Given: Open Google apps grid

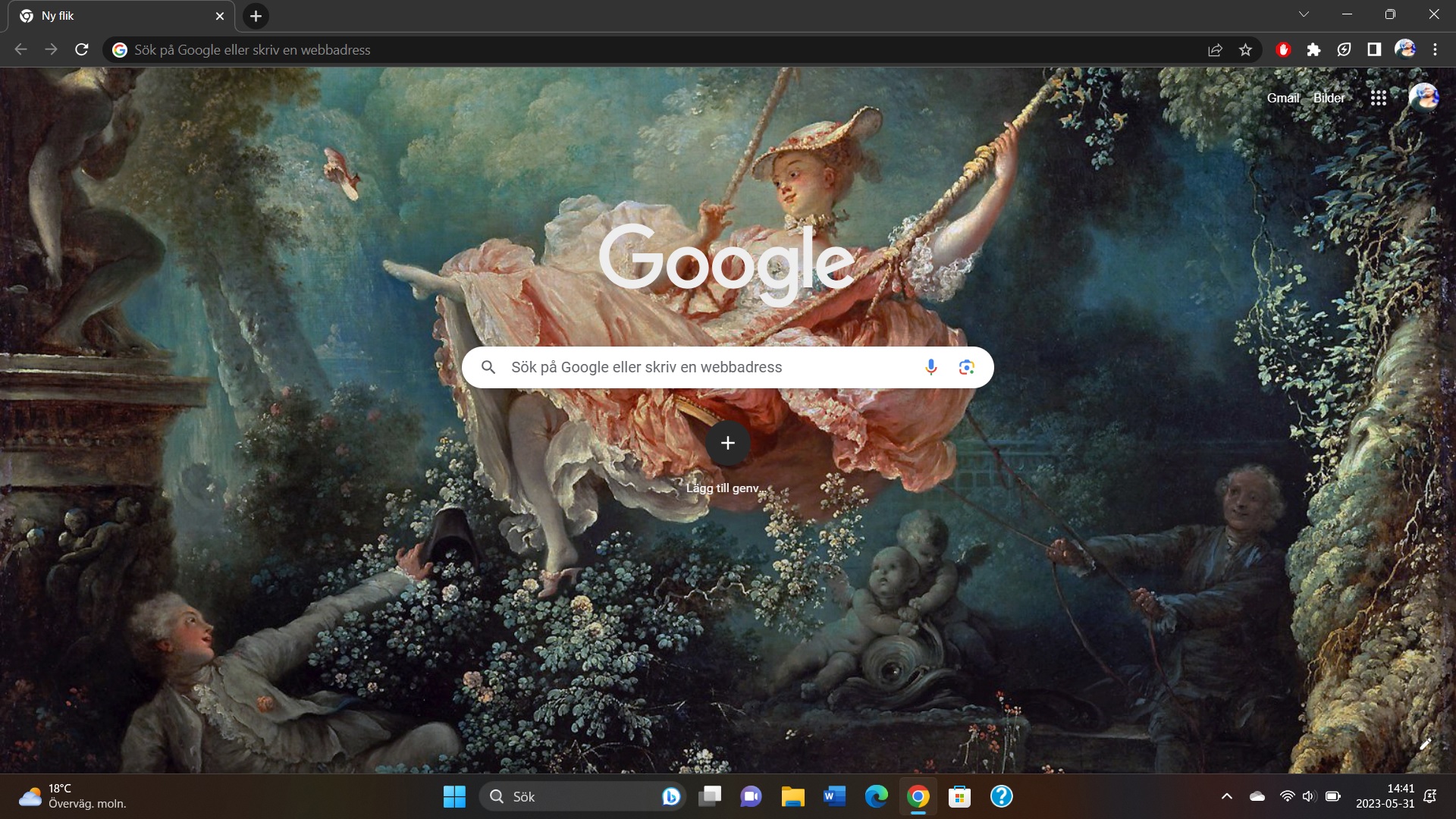Looking at the screenshot, I should point(1379,98).
